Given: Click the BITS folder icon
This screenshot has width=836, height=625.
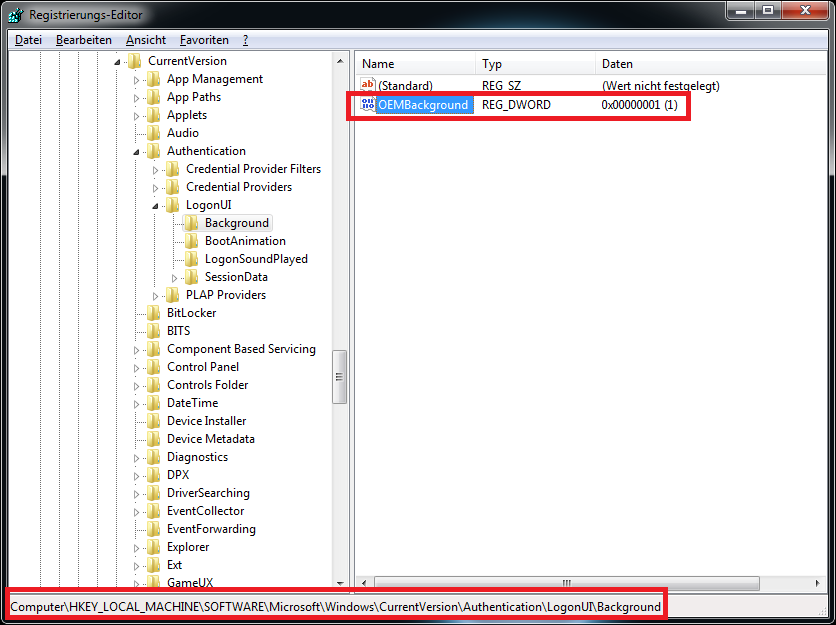Looking at the screenshot, I should click(154, 331).
